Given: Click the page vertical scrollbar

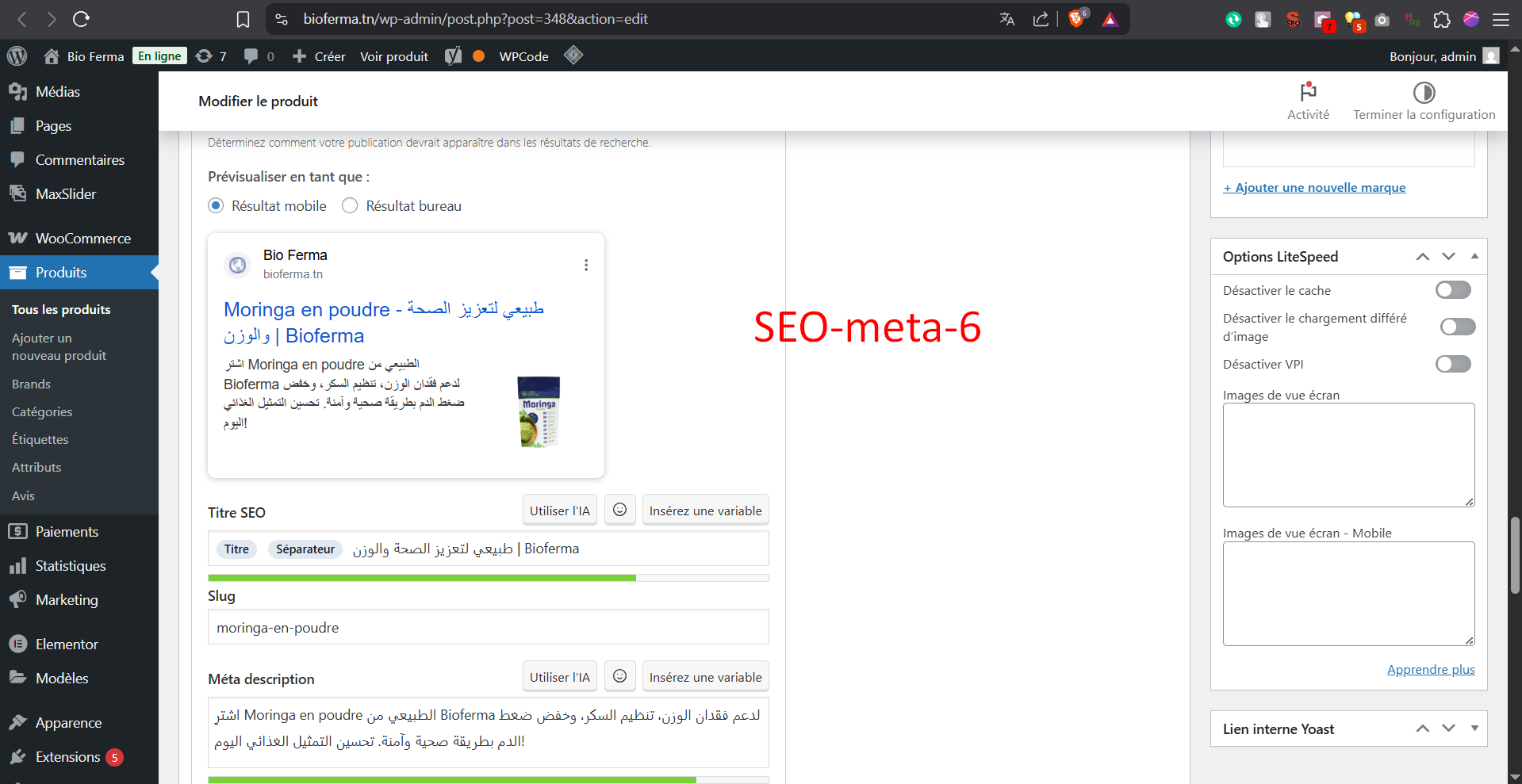Looking at the screenshot, I should point(1515,555).
